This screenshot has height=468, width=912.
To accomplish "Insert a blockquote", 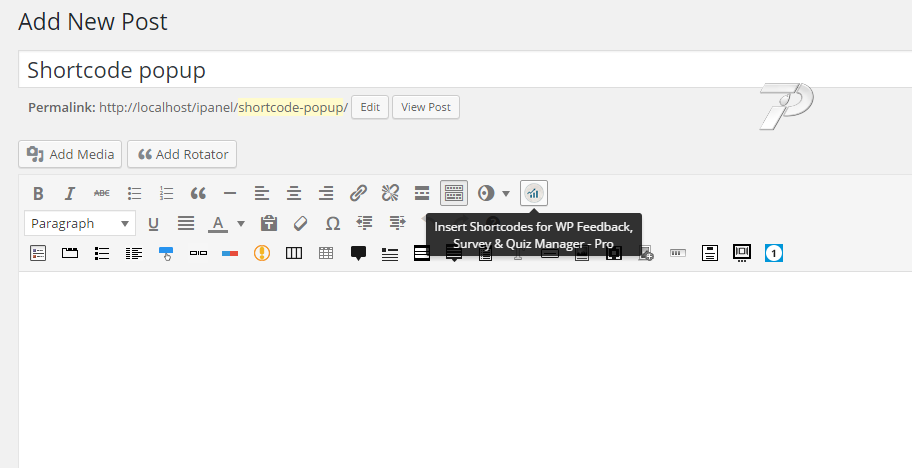I will click(x=198, y=193).
